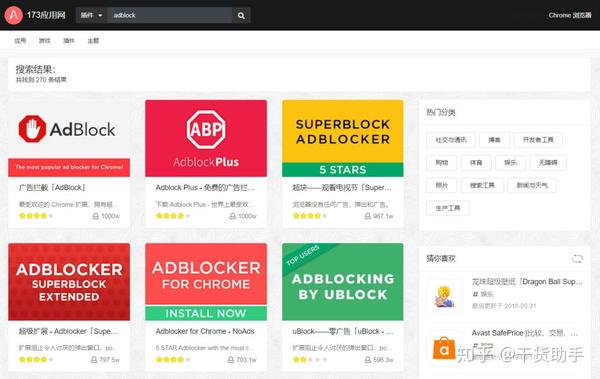Click the 龙珠超级壁纸「Dragon Ball Sup... title
Viewport: 600px width, 379px height.
coord(527,282)
